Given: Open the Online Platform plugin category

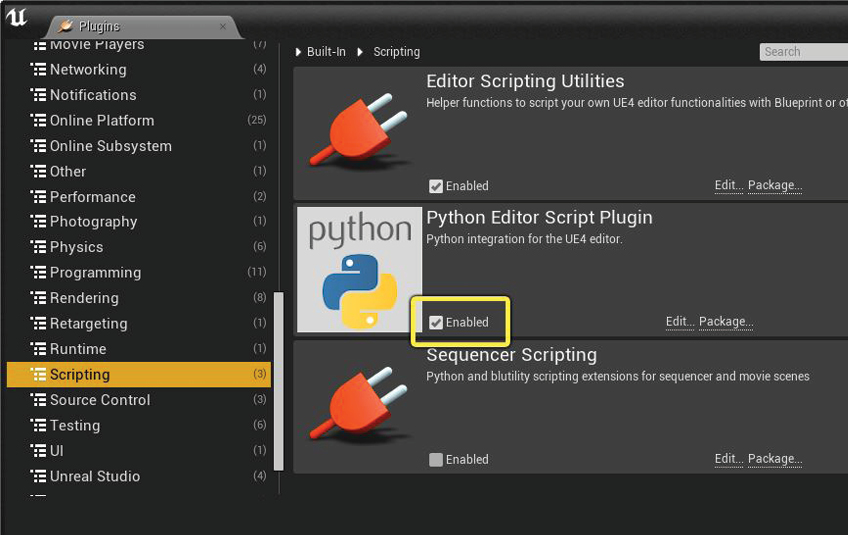Looking at the screenshot, I should click(102, 120).
